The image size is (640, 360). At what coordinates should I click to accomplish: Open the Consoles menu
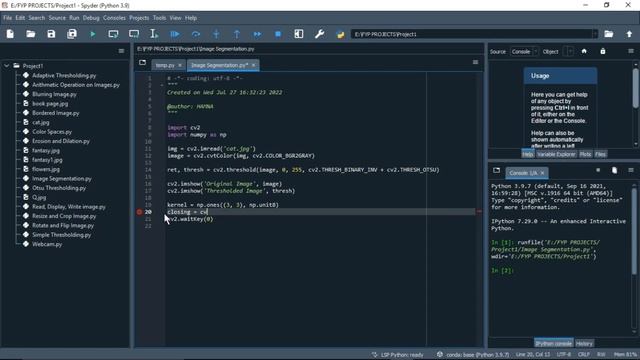[114, 18]
